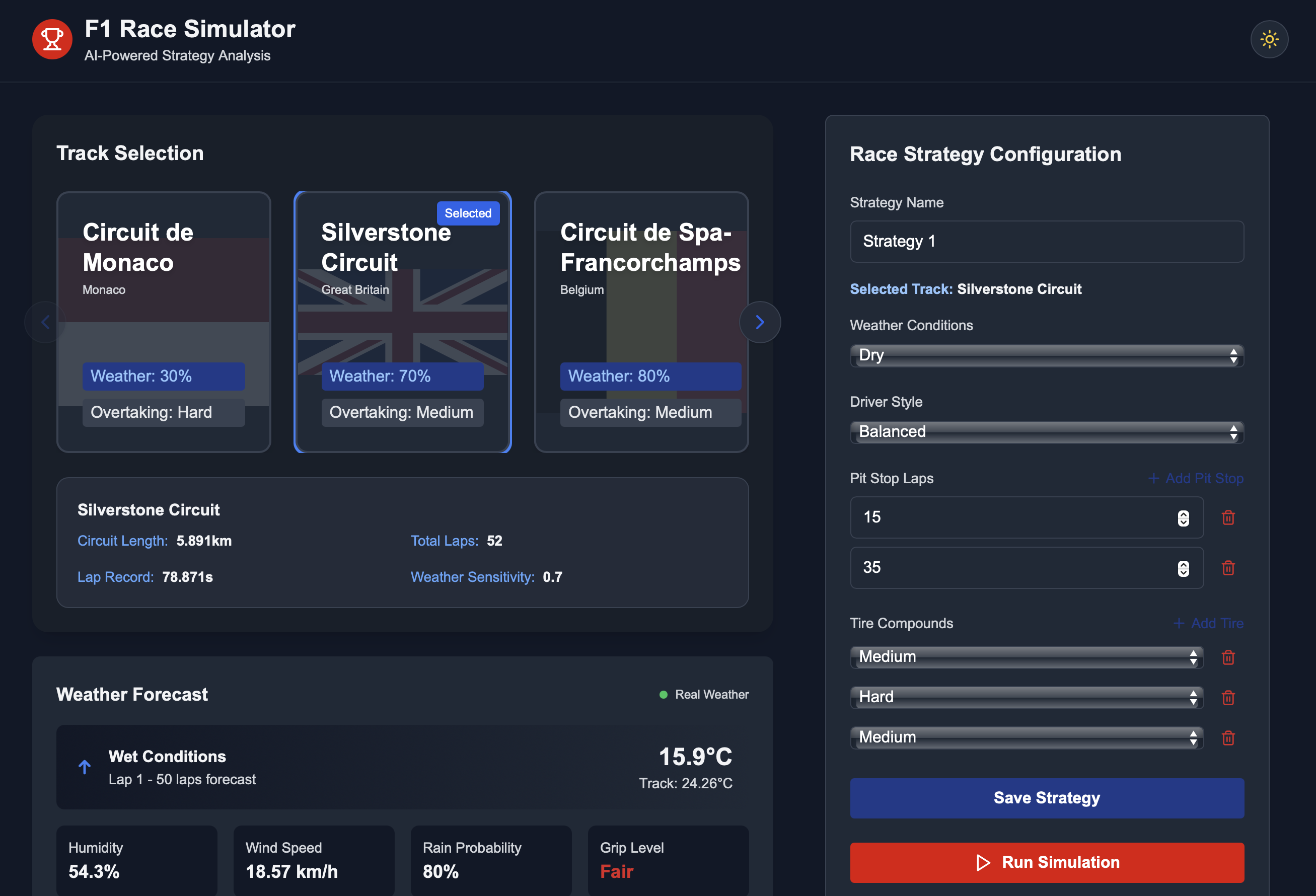
Task: Select the Circuit de Monaco track card
Action: coord(163,322)
